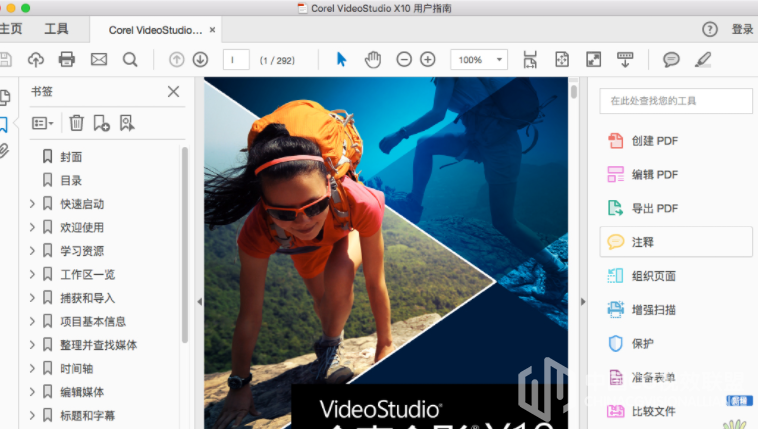
Task: Select the Corel VideoStudio document tab
Action: 155,30
